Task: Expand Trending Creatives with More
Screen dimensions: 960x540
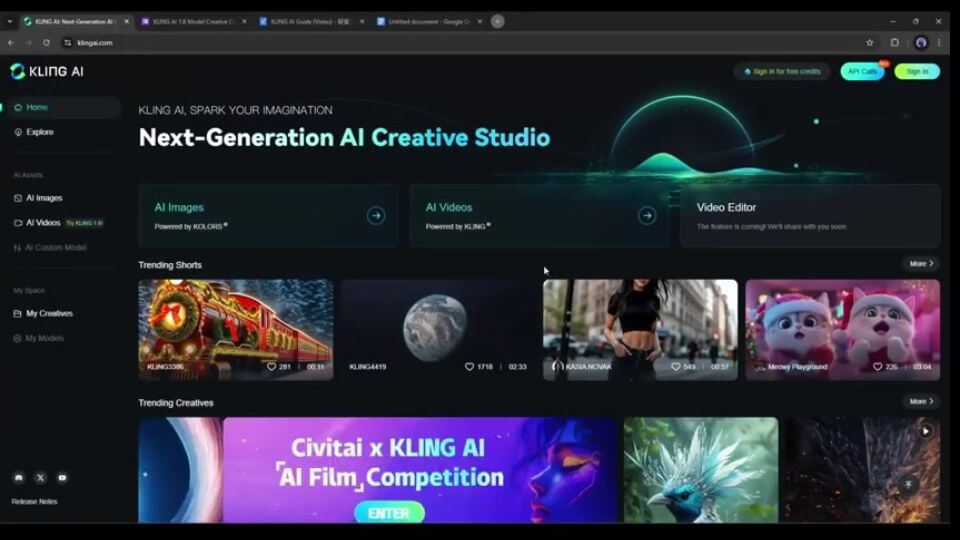Action: pyautogui.click(x=921, y=402)
